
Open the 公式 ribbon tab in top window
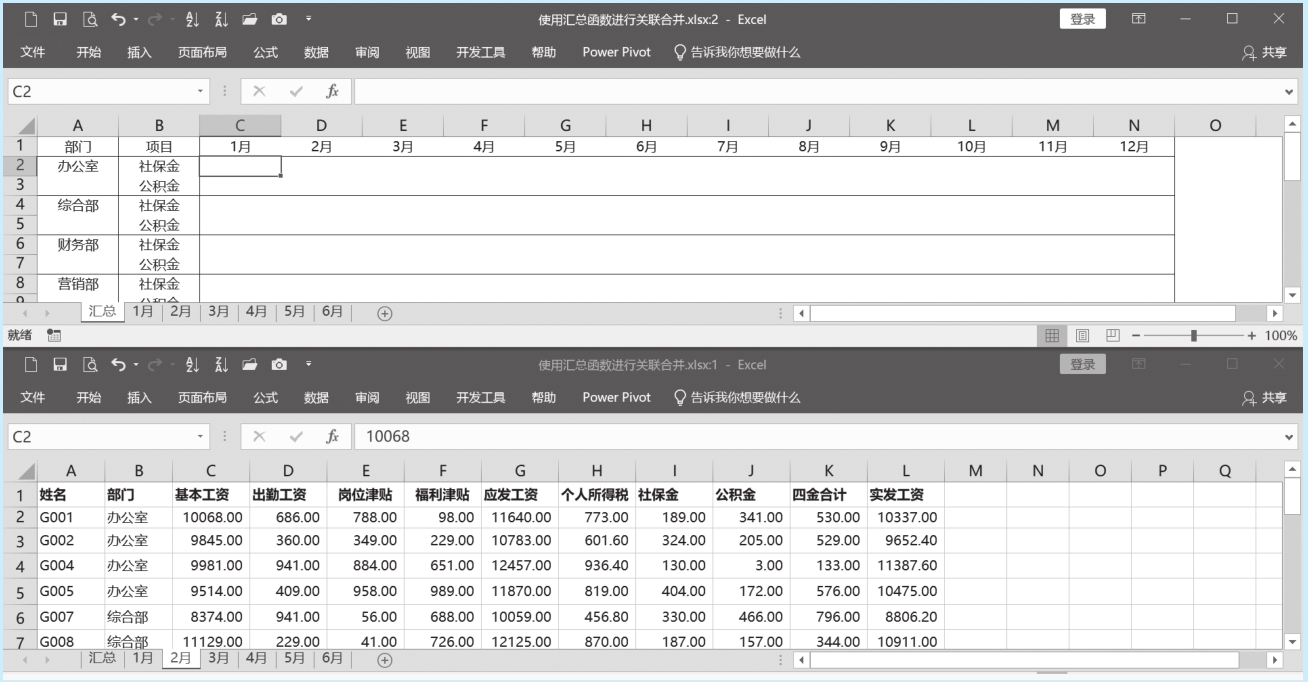click(x=265, y=52)
